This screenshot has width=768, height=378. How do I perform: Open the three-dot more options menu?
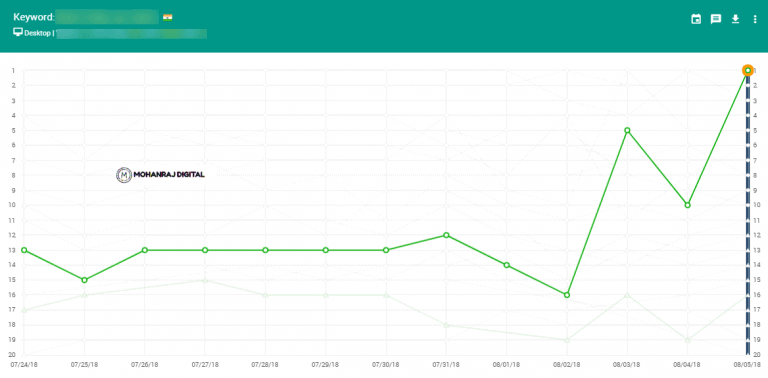(755, 19)
